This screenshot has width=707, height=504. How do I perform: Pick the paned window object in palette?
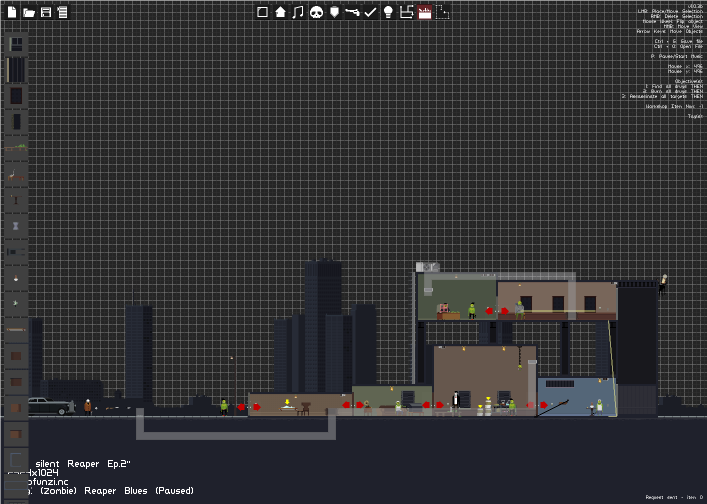[x=16, y=44]
